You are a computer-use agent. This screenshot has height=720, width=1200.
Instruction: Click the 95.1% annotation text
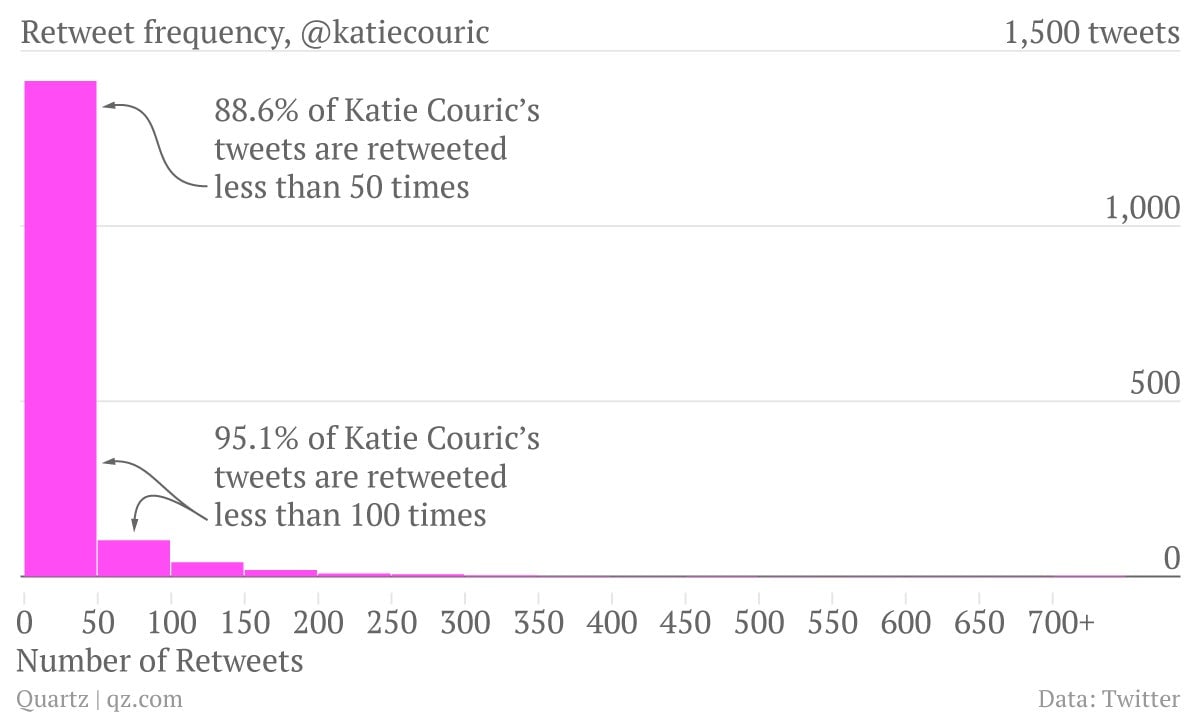point(377,476)
